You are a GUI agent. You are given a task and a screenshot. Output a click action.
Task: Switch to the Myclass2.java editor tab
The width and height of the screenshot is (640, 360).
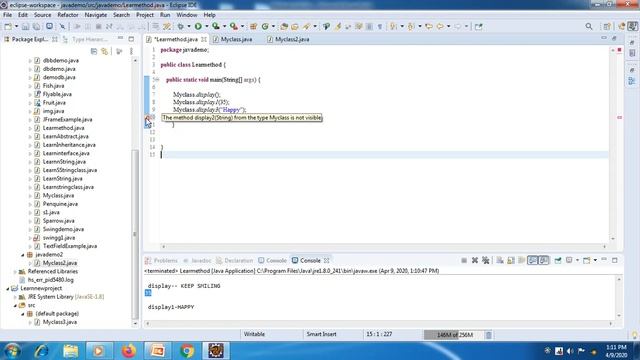click(288, 39)
